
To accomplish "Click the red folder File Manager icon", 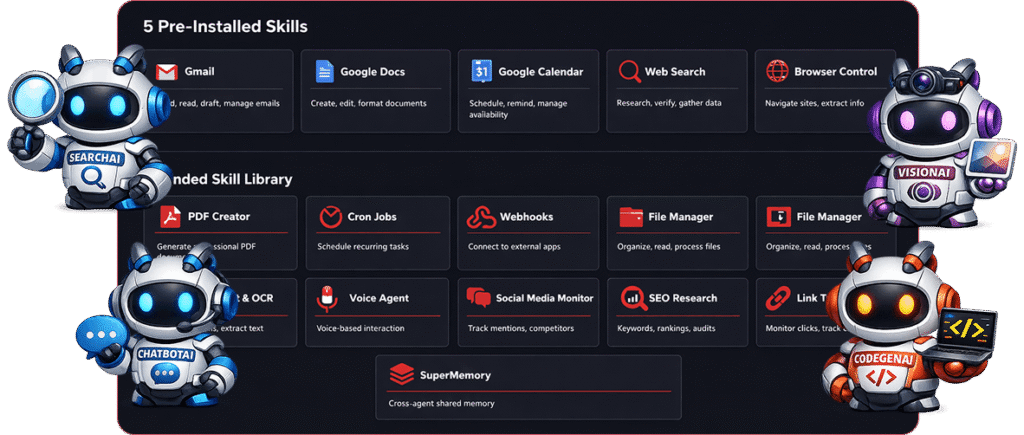I will [631, 217].
